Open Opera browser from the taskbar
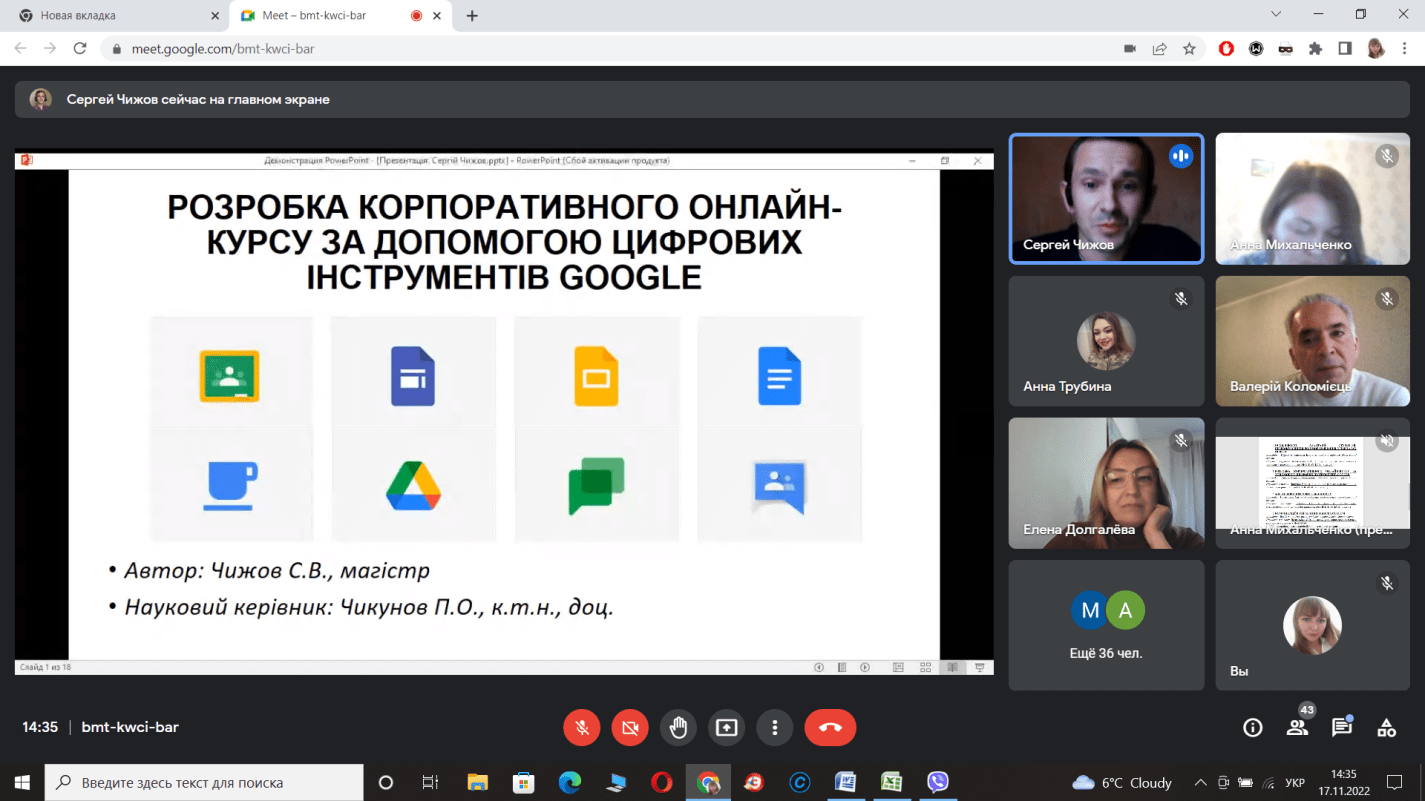The width and height of the screenshot is (1425, 801). click(x=661, y=782)
